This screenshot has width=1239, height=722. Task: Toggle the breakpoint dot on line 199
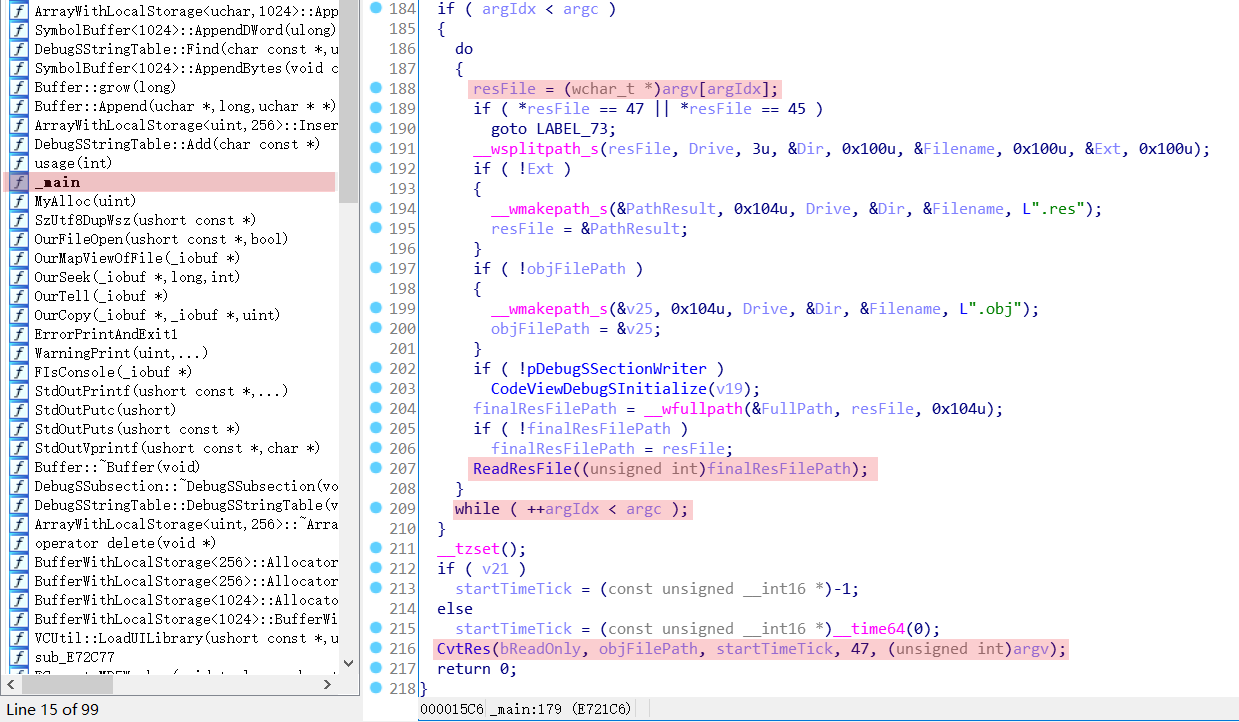tap(376, 308)
